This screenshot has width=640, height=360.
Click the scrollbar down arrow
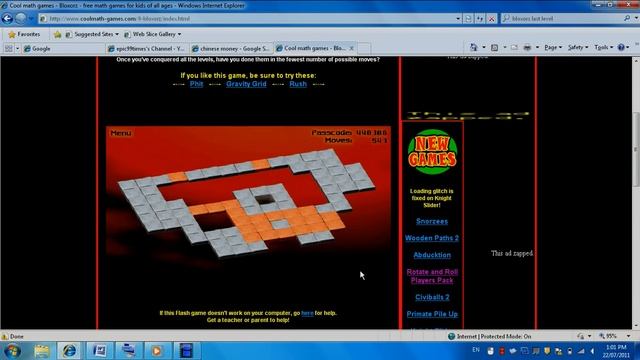pyautogui.click(x=636, y=326)
